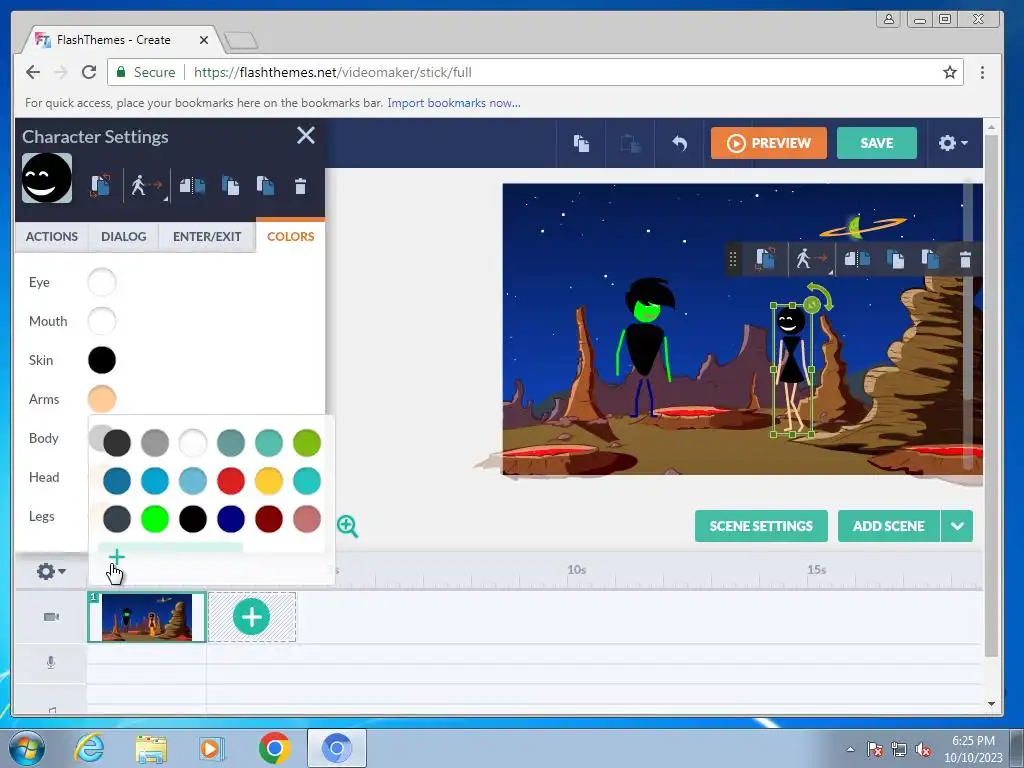Select scene 1 thumbnail in timeline

[x=146, y=617]
